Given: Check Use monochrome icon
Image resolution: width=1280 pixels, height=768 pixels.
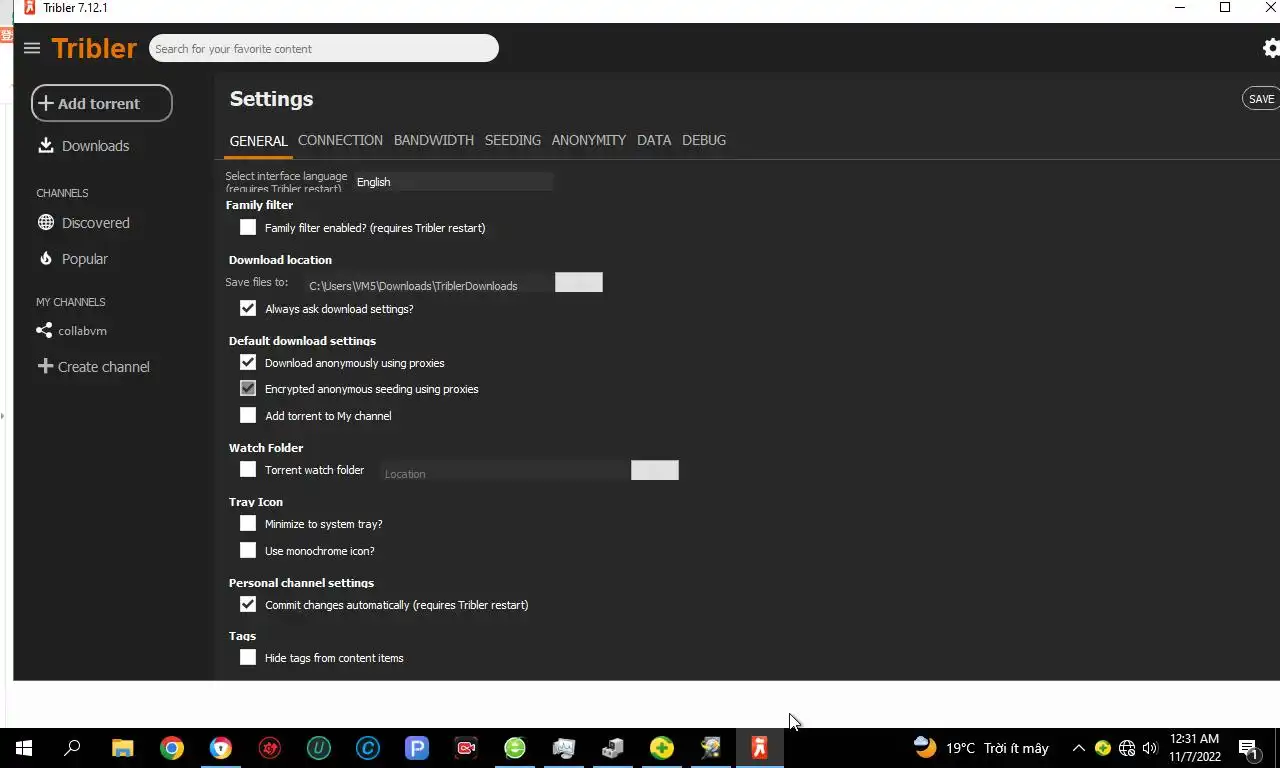Looking at the screenshot, I should [x=248, y=551].
